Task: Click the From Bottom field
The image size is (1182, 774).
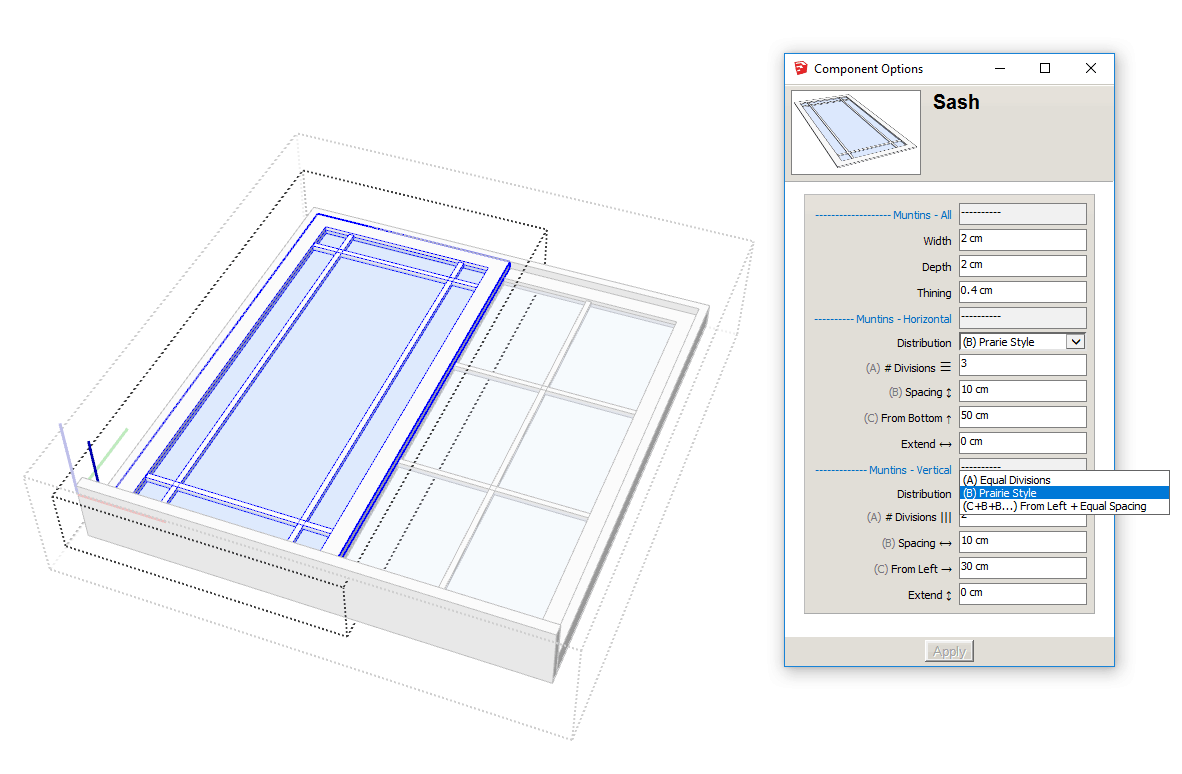Action: pos(1022,416)
